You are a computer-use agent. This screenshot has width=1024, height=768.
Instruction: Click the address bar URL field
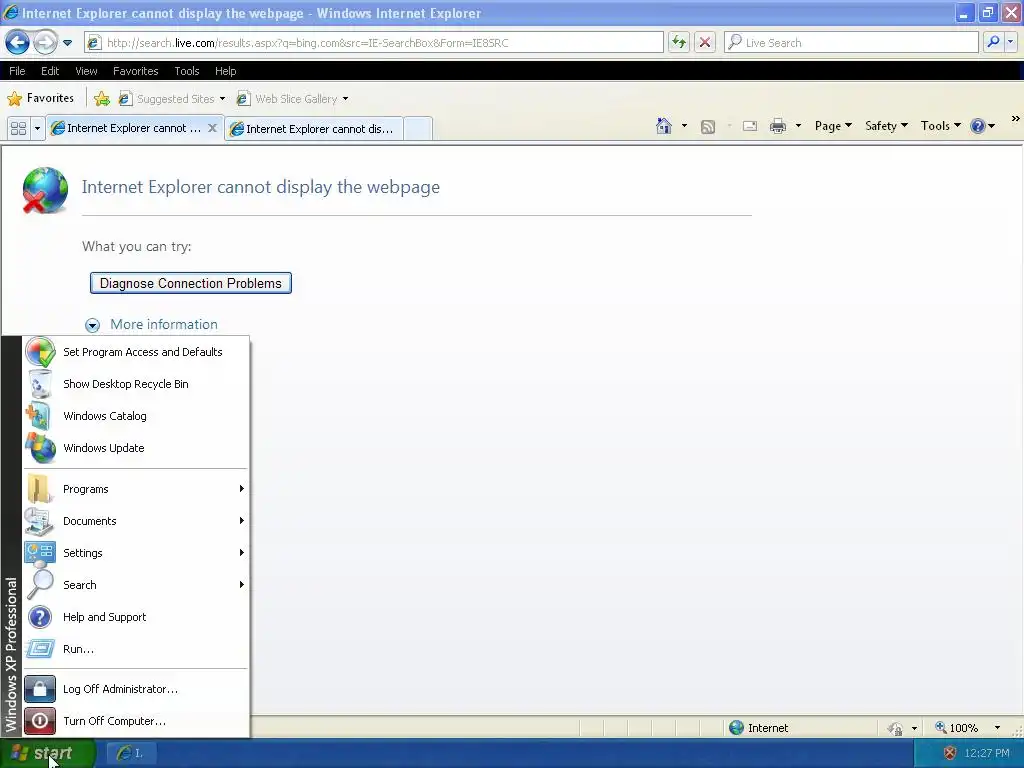click(374, 43)
